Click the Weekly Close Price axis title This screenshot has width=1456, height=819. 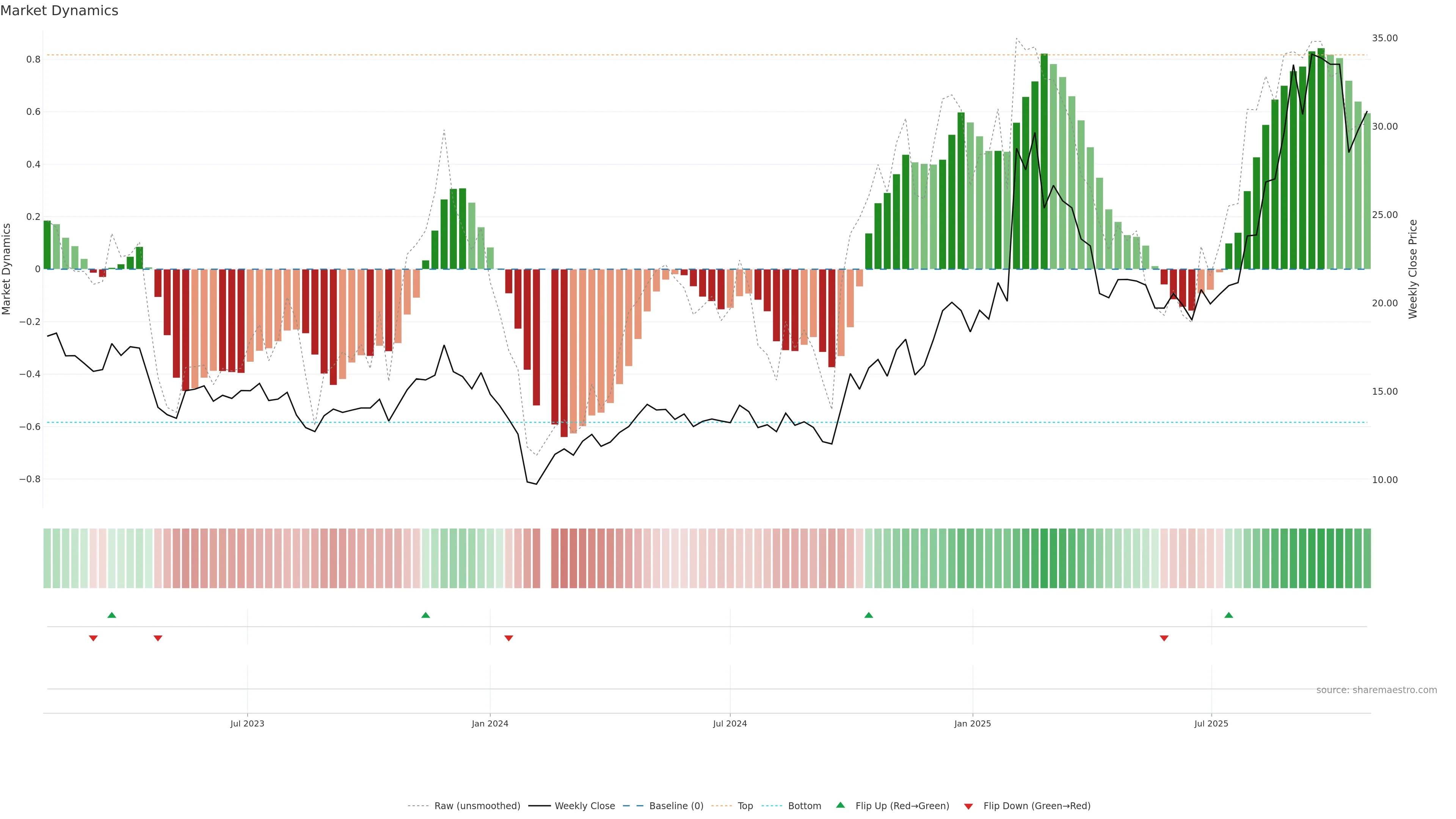pyautogui.click(x=1412, y=269)
